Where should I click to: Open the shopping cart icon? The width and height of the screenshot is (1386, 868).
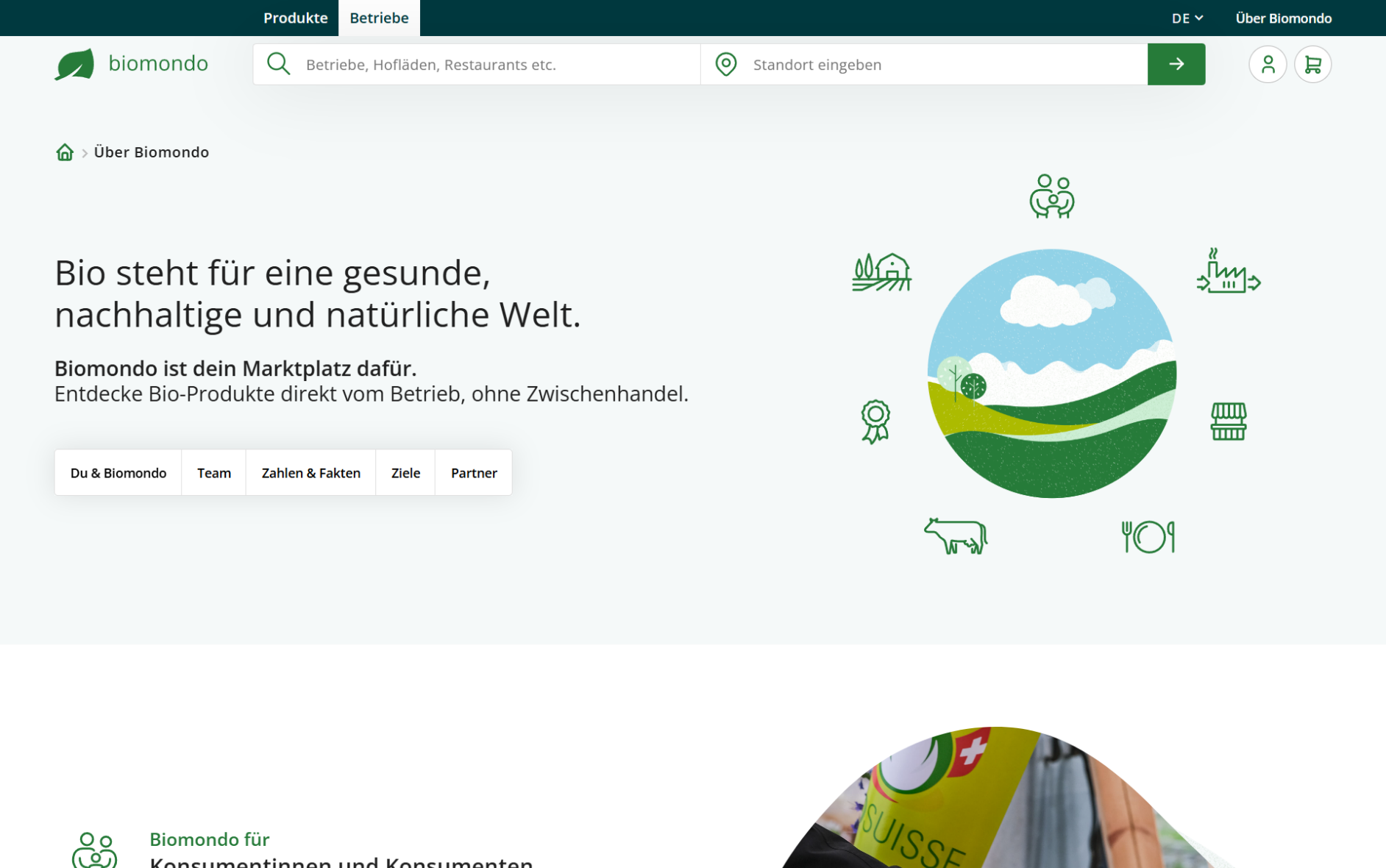[x=1313, y=64]
